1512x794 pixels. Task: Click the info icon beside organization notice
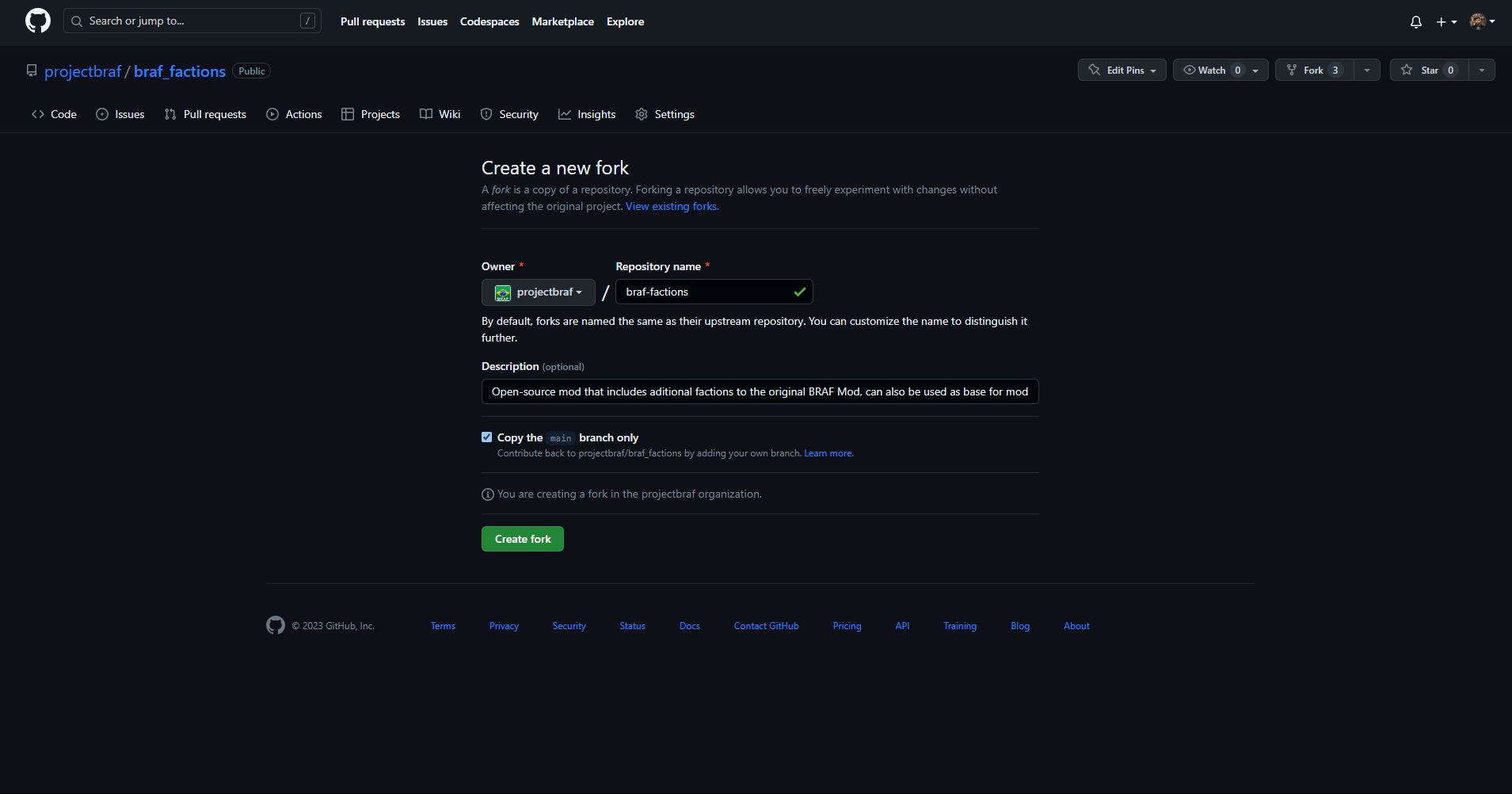click(x=488, y=494)
